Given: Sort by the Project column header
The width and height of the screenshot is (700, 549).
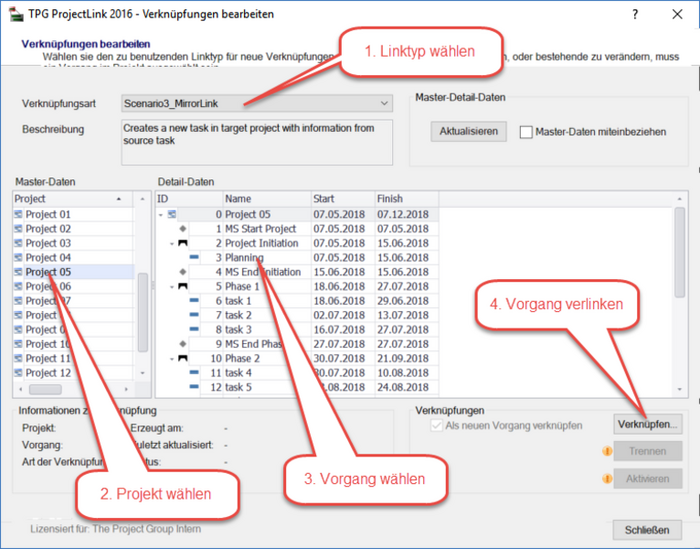Looking at the screenshot, I should tap(73, 199).
